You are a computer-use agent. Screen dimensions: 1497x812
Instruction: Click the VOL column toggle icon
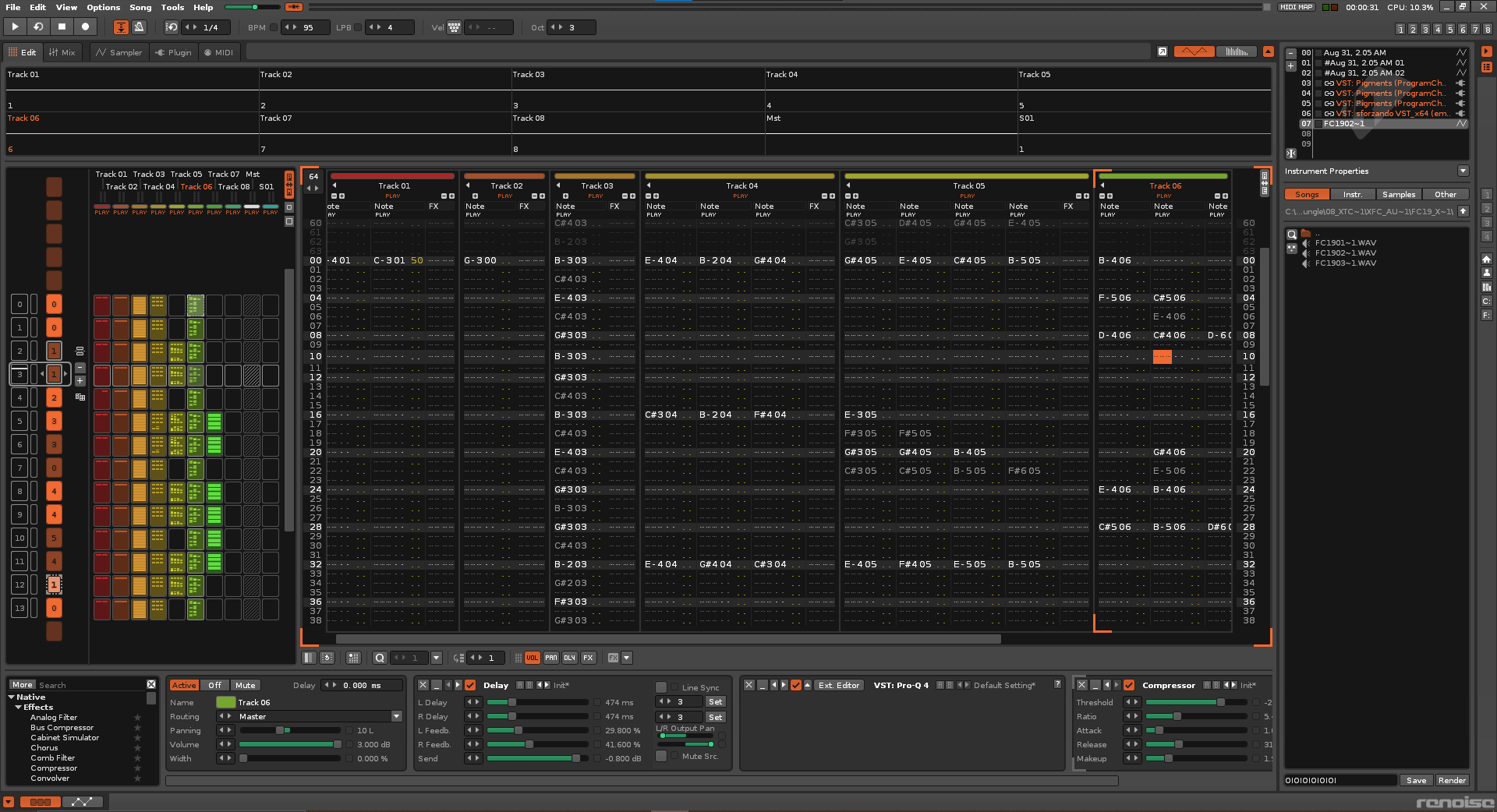(x=532, y=658)
